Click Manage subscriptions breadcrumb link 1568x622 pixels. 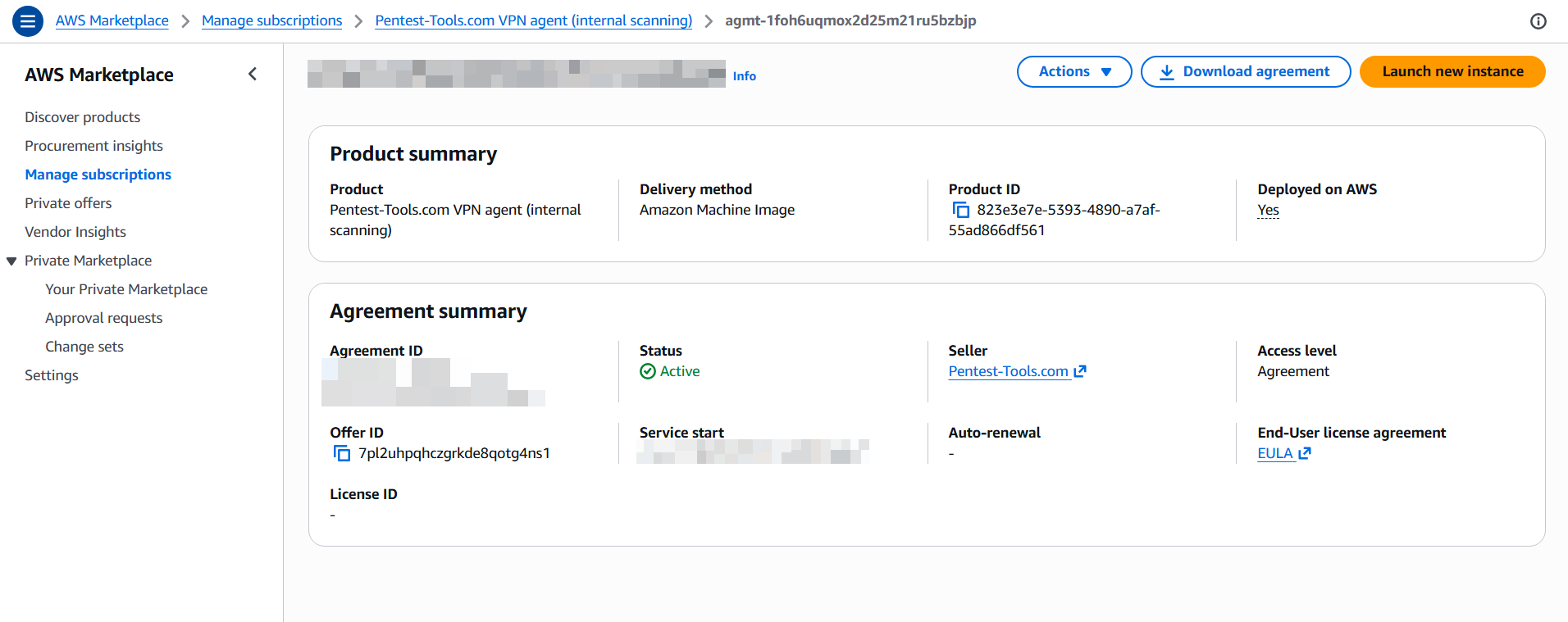(271, 20)
